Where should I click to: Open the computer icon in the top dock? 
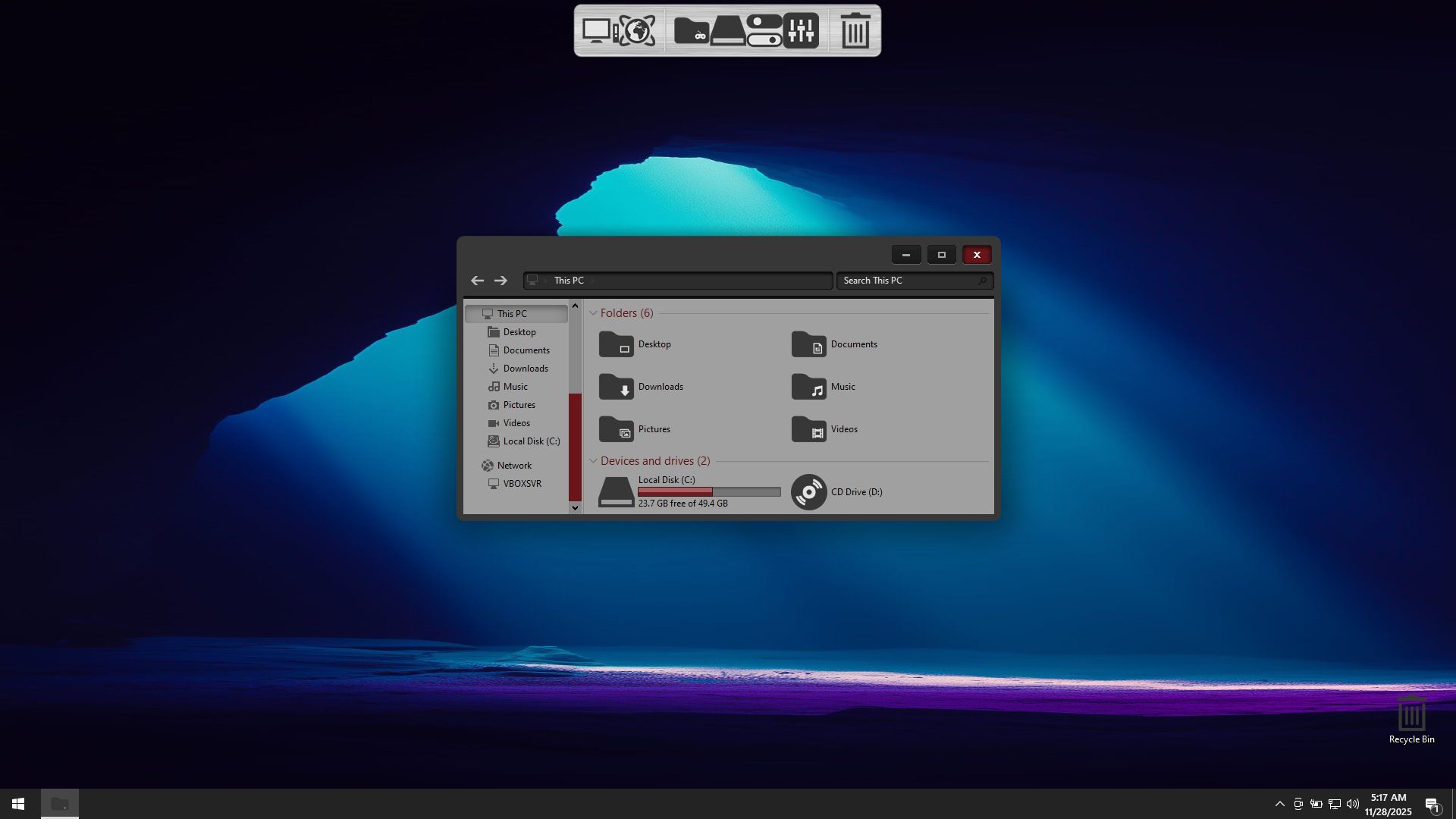598,31
